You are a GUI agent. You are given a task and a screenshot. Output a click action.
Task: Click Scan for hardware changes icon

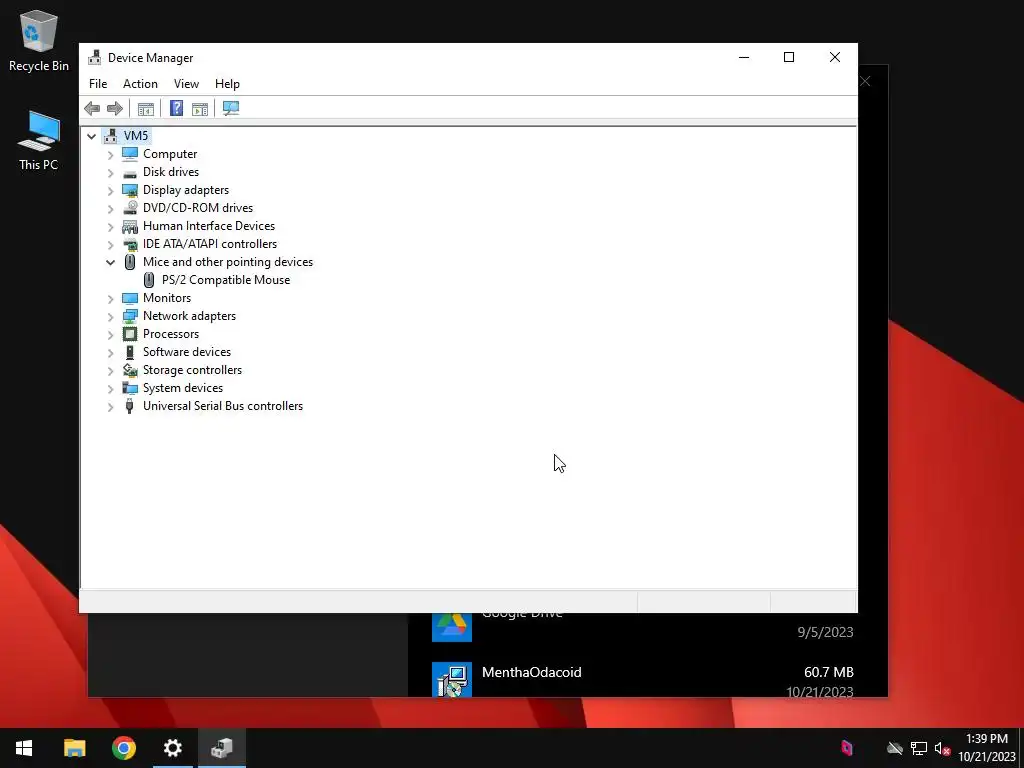tap(231, 108)
